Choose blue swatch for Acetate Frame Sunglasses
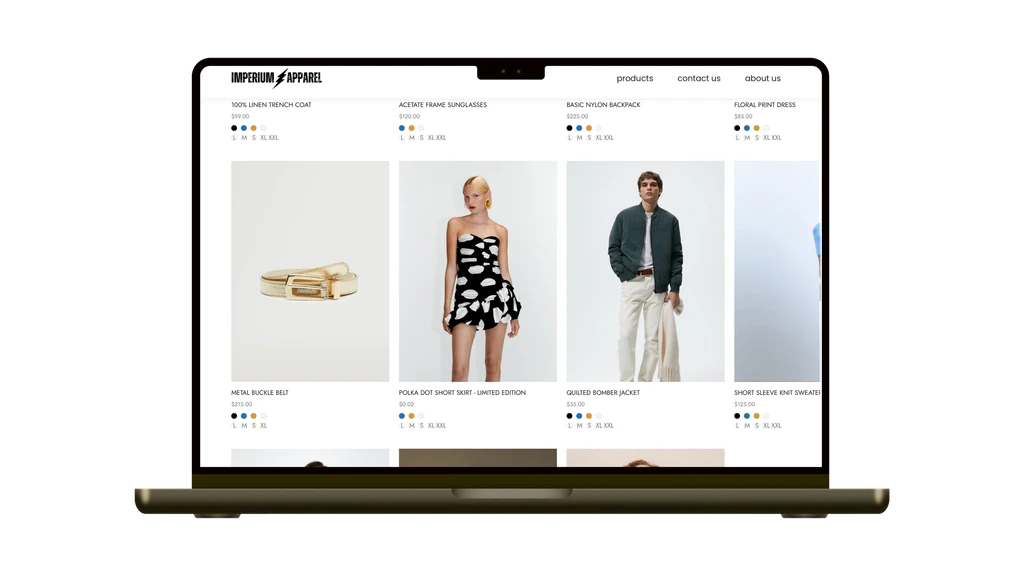This screenshot has width=1024, height=576. point(402,128)
